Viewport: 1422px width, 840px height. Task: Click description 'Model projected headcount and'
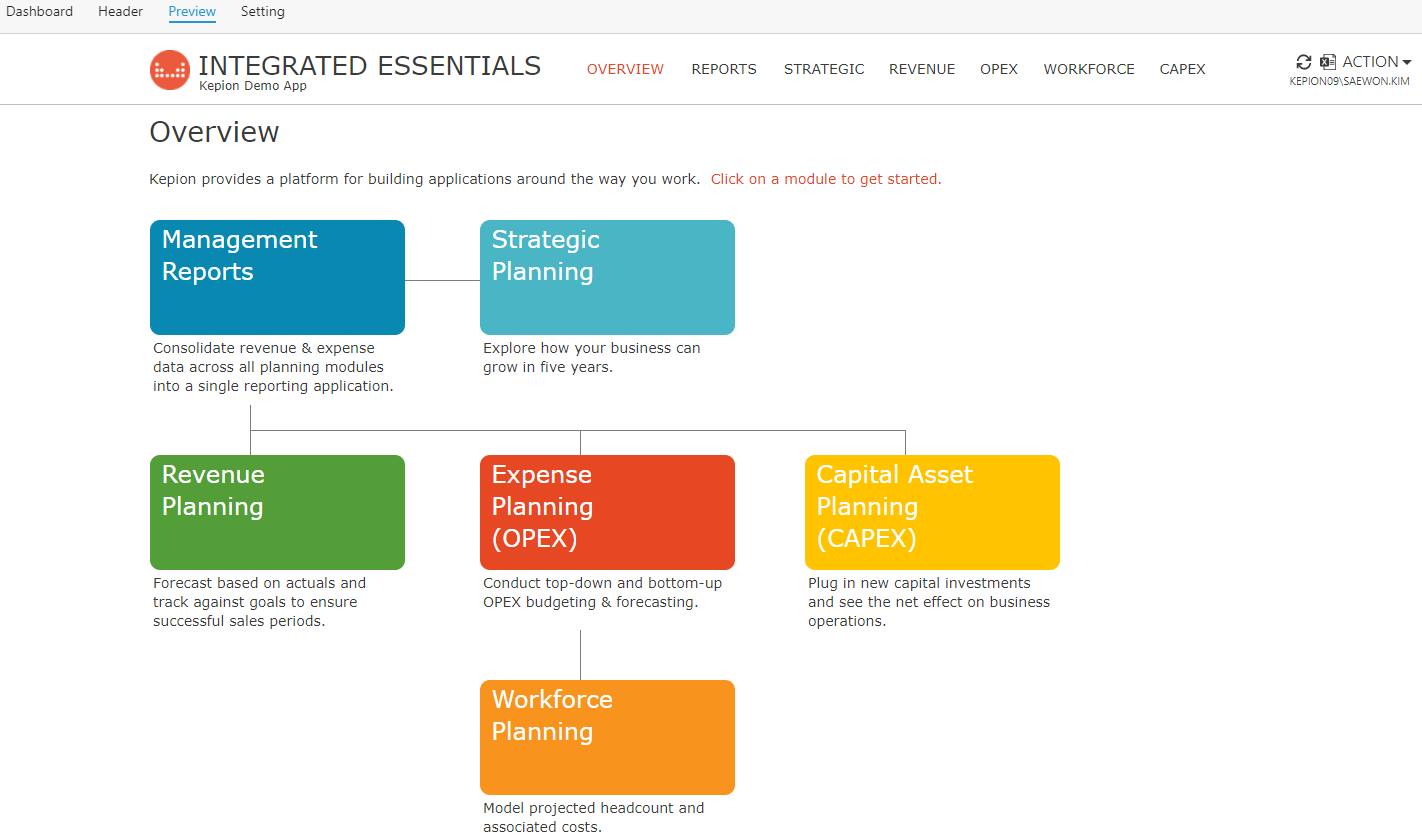[x=594, y=817]
